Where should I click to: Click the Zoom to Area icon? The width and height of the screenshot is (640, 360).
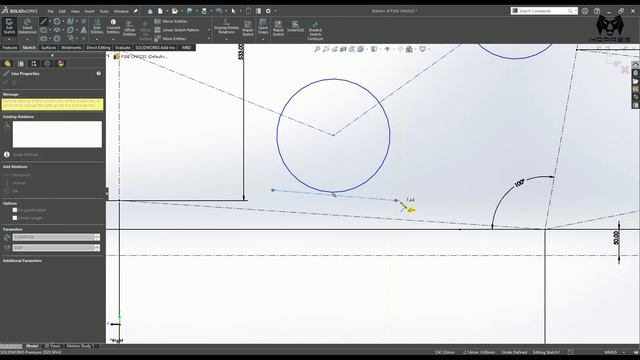point(326,49)
